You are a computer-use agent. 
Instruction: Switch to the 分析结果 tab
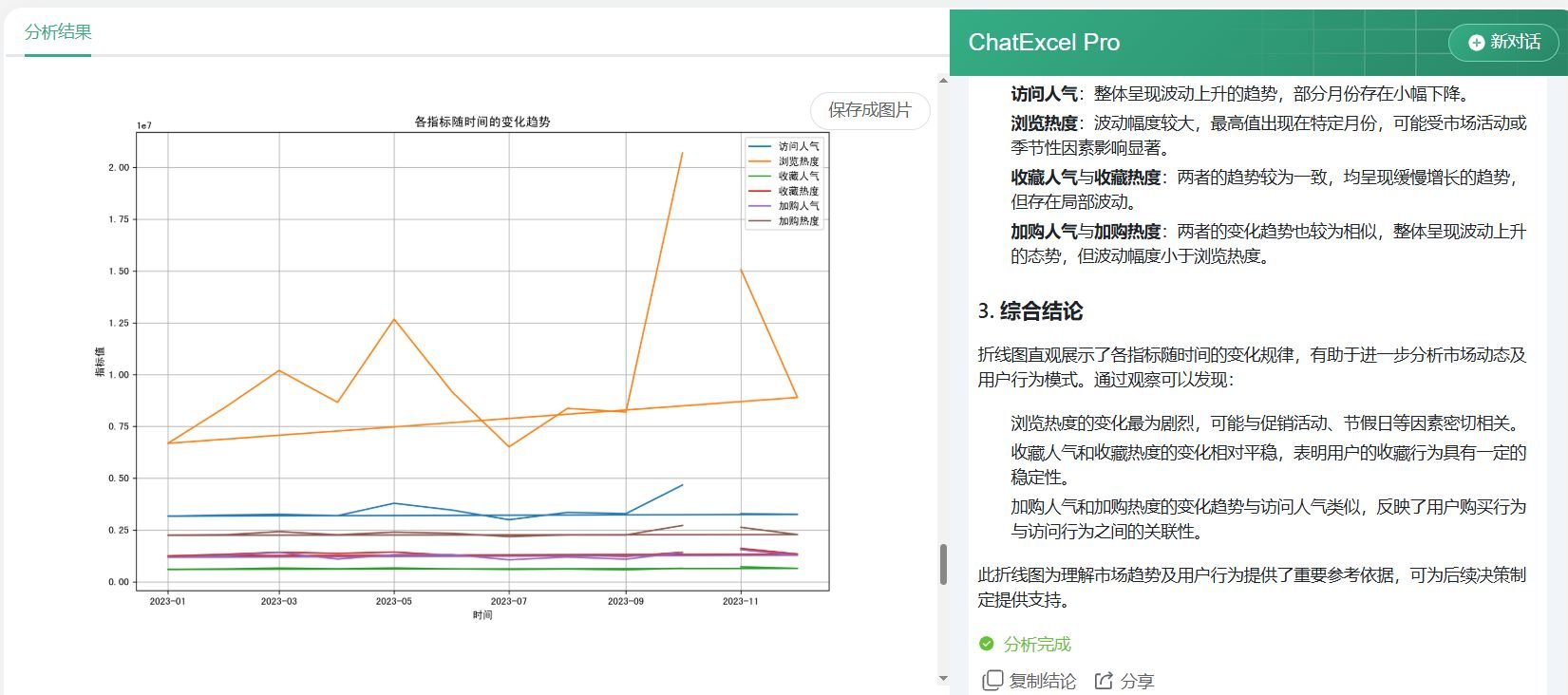click(x=58, y=32)
